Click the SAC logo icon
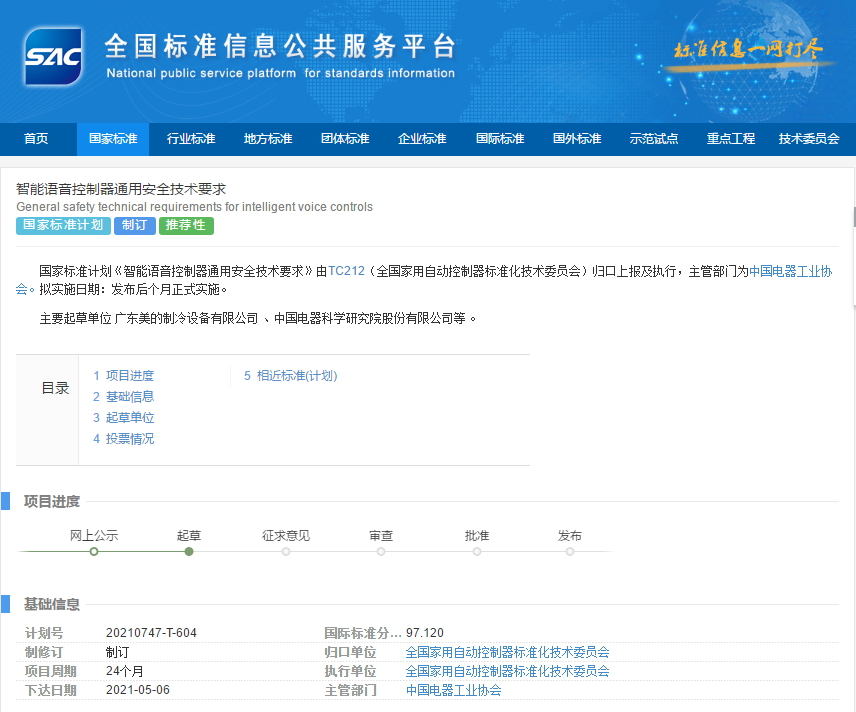 coord(53,56)
